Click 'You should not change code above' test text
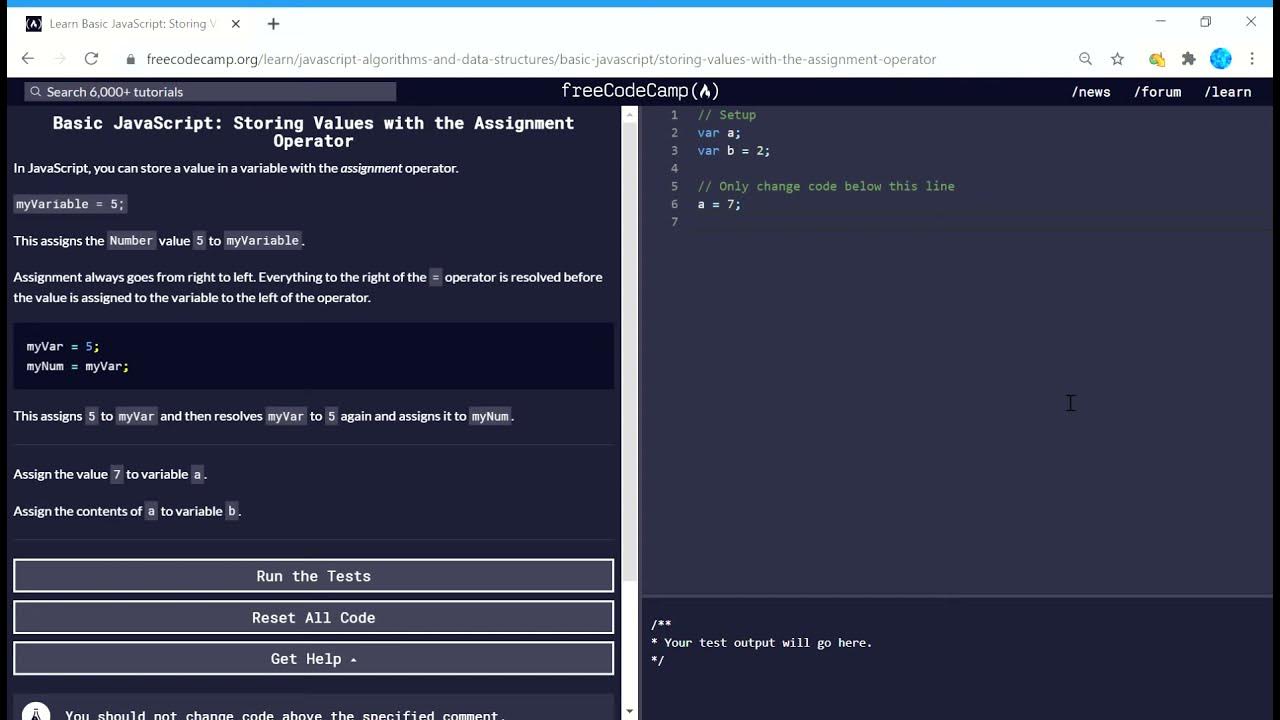The height and width of the screenshot is (720, 1280). click(285, 714)
